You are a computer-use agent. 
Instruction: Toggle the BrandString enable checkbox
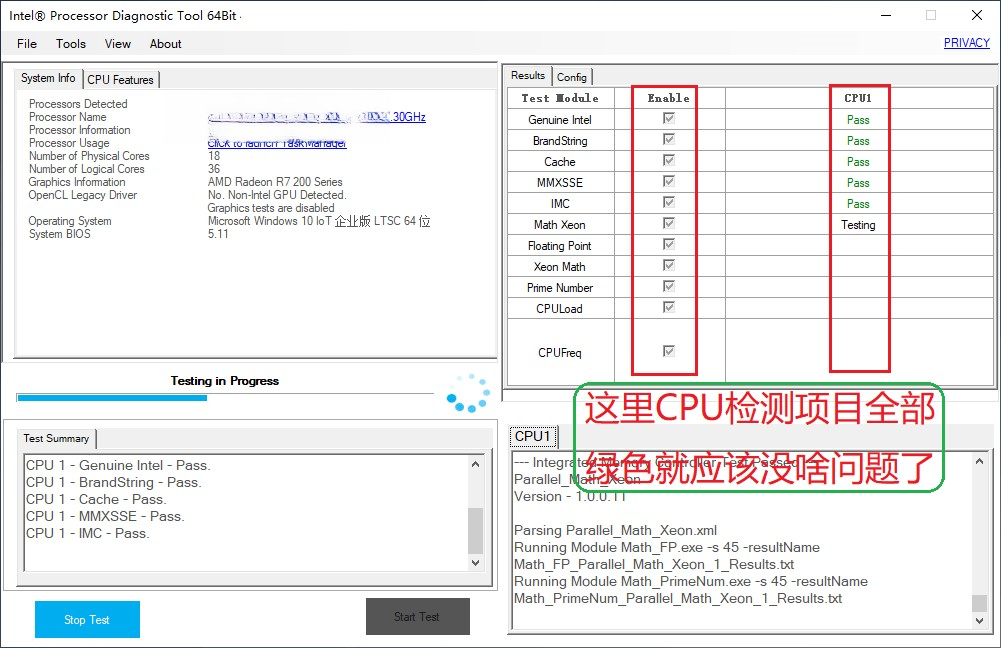click(668, 139)
